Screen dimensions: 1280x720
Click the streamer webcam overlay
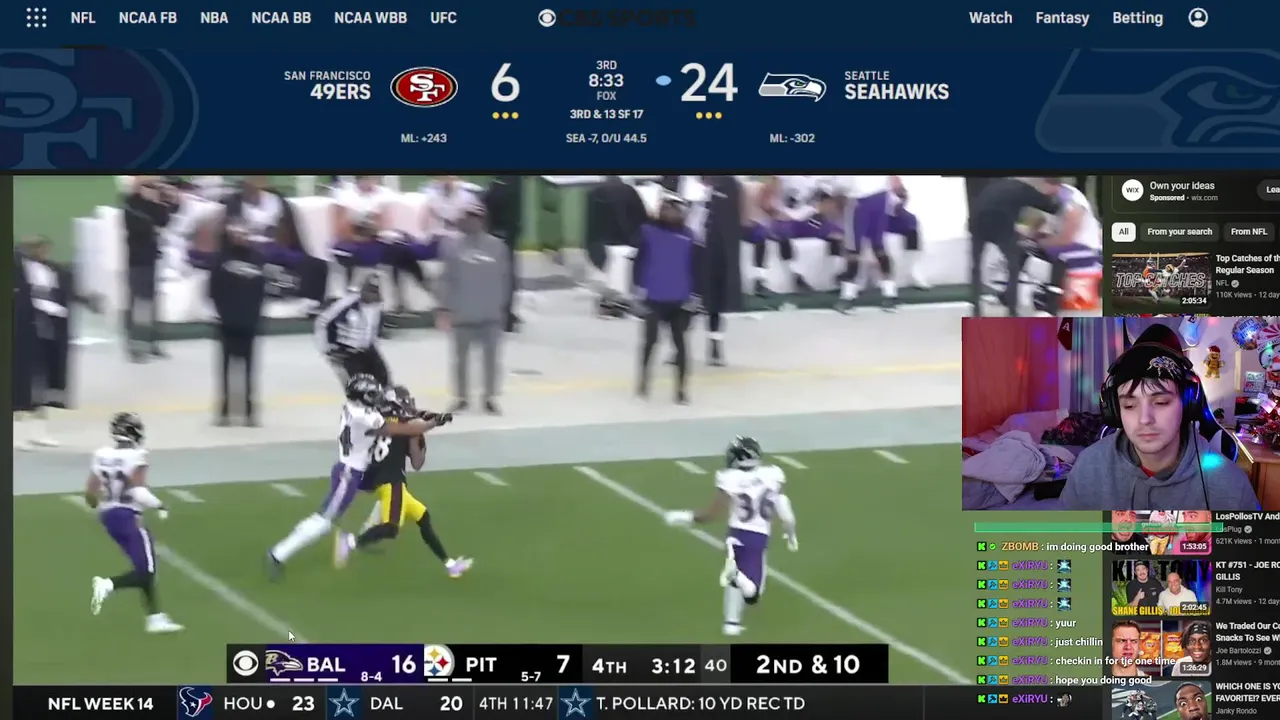pyautogui.click(x=1120, y=414)
